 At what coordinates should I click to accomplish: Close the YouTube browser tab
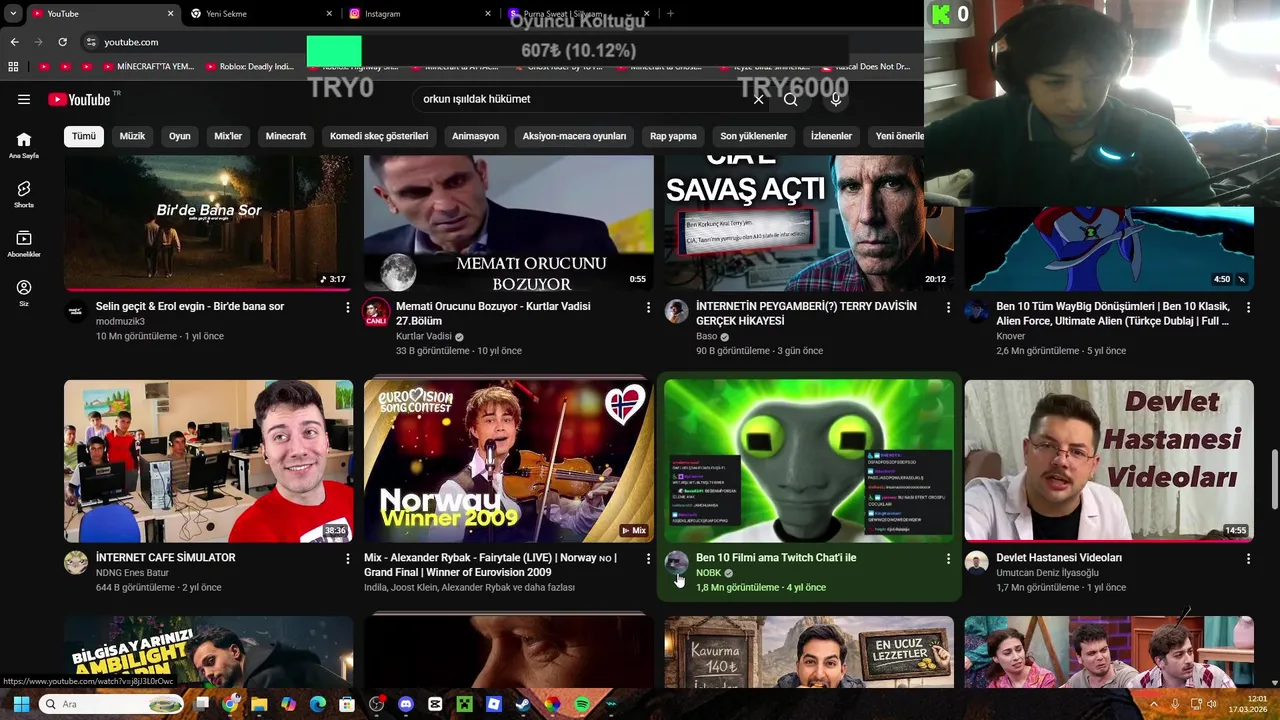(x=170, y=14)
